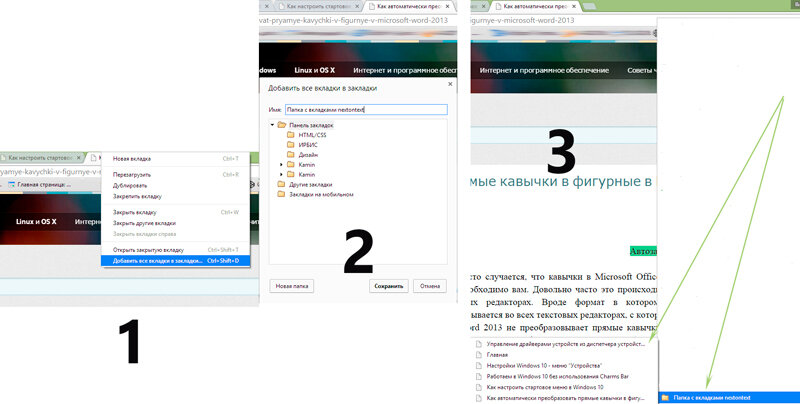This screenshot has width=800, height=404.
Task: Select Закрепить вкладку in the context menu
Action: tap(176, 196)
